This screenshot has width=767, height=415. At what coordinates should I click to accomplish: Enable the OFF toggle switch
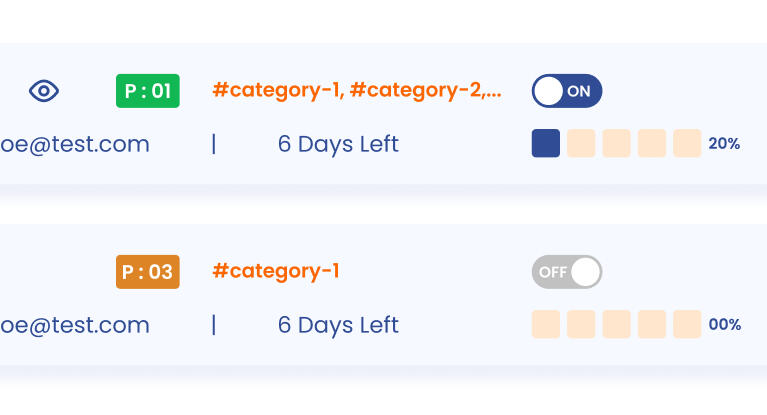567,271
